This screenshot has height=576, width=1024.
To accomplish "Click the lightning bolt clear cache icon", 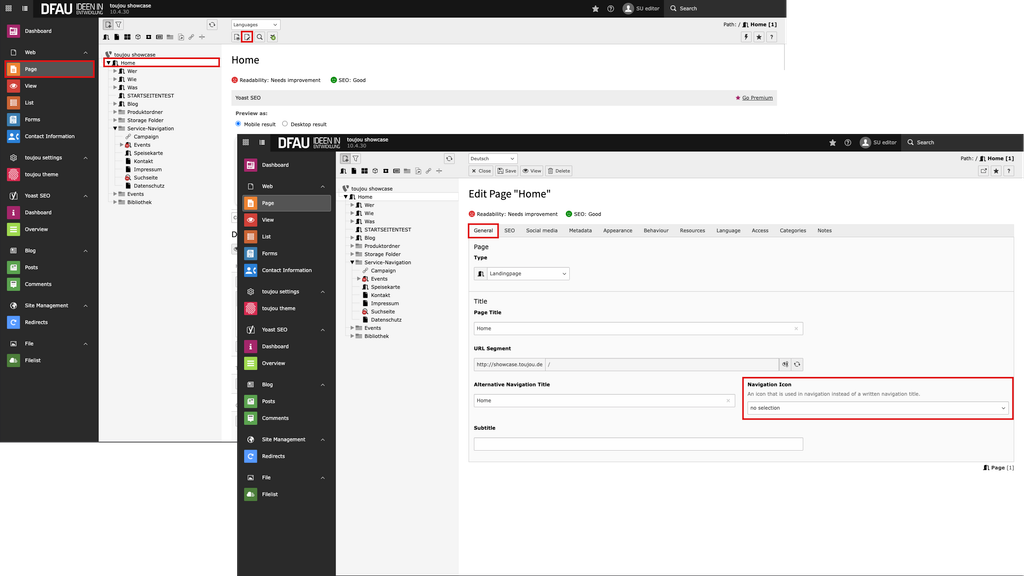I will coord(745,37).
